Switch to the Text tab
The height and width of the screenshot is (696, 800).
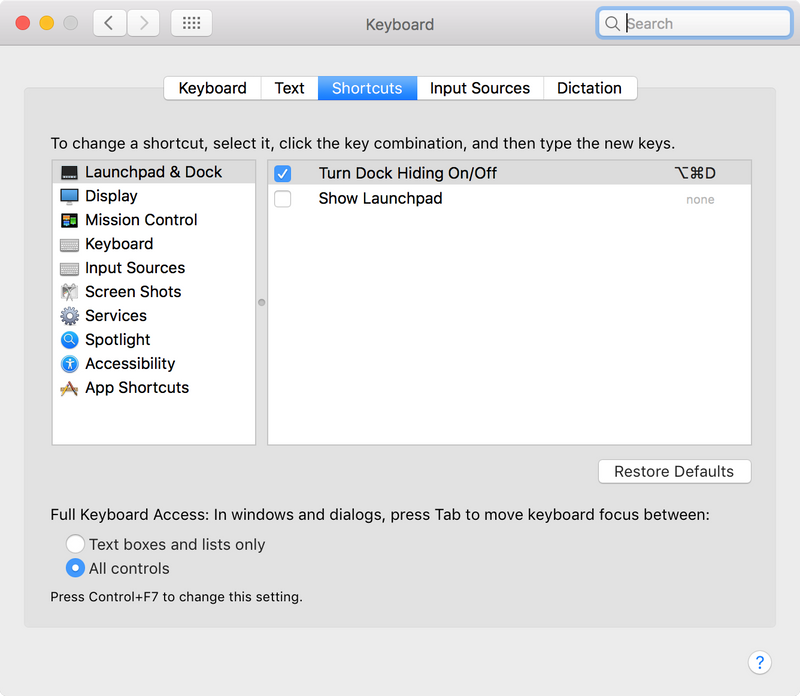pyautogui.click(x=289, y=88)
